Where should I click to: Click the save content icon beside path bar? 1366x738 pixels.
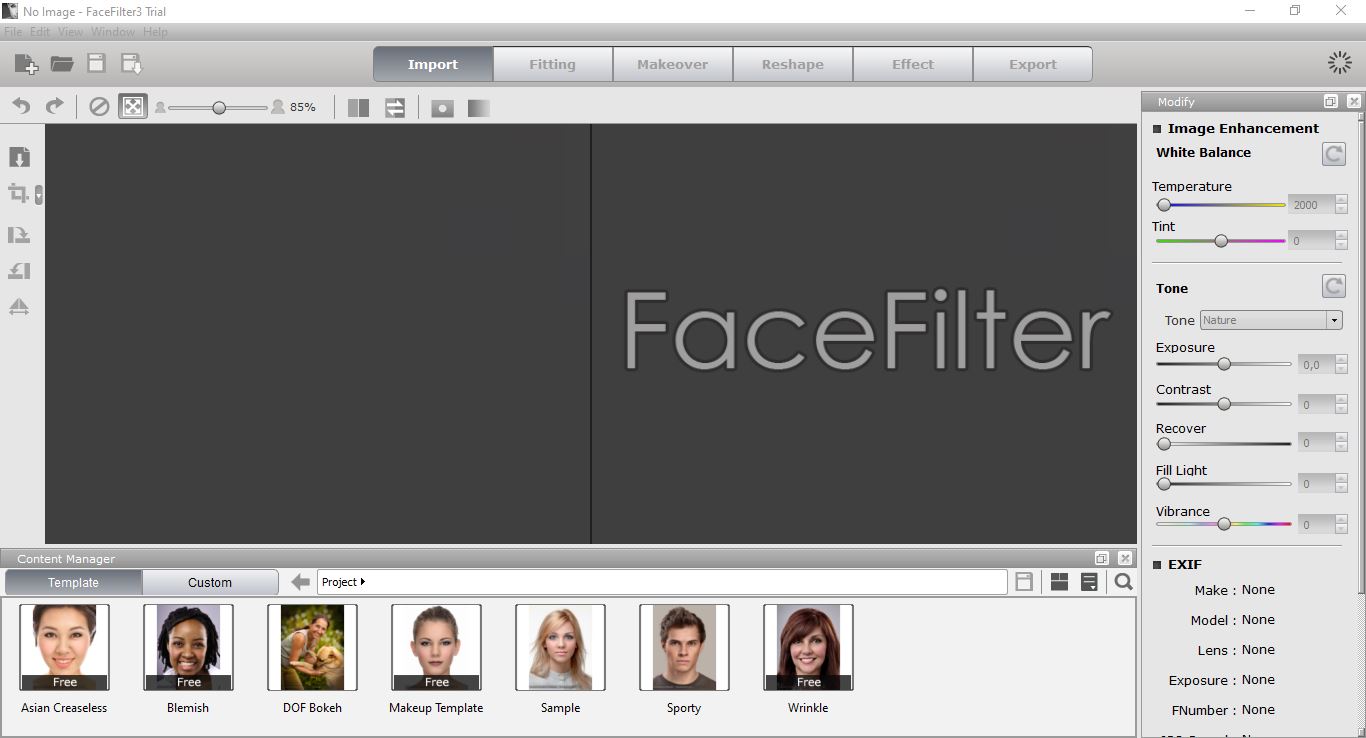pyautogui.click(x=1024, y=582)
